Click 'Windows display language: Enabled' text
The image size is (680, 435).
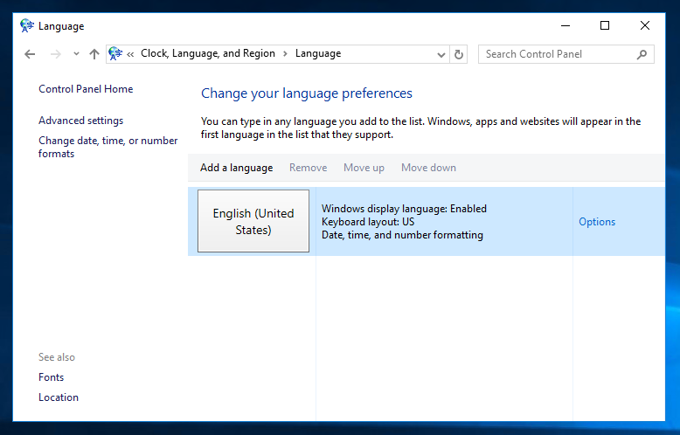pos(404,209)
